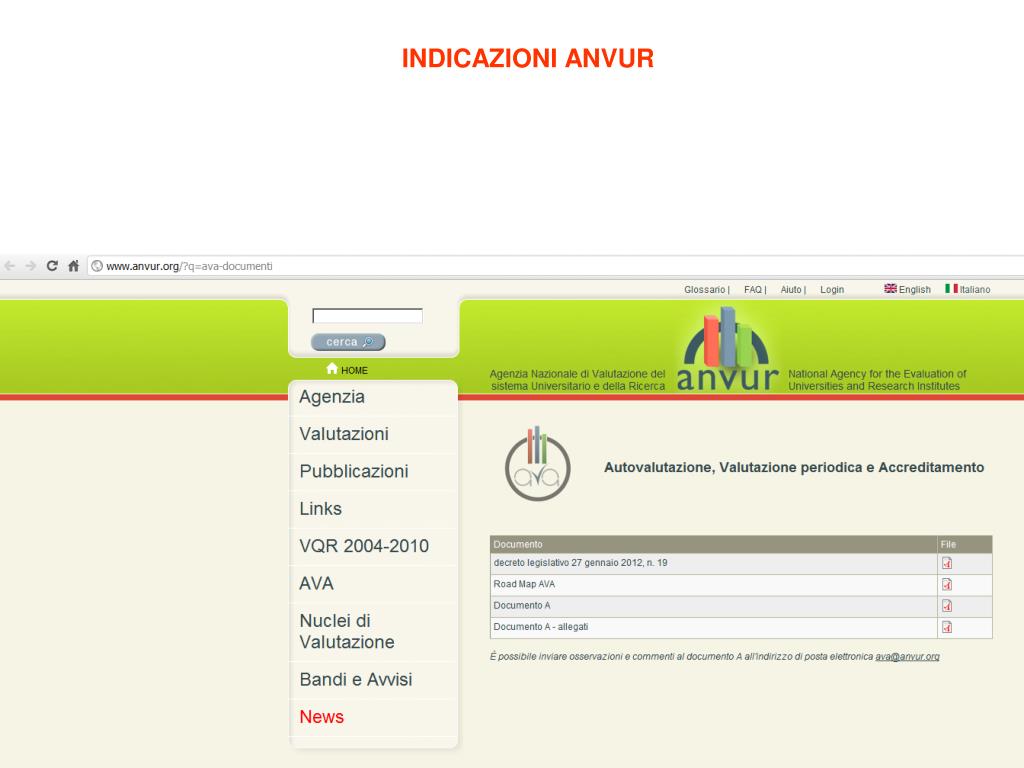The image size is (1024, 768).
Task: Click the Italian flag icon
Action: tap(952, 289)
